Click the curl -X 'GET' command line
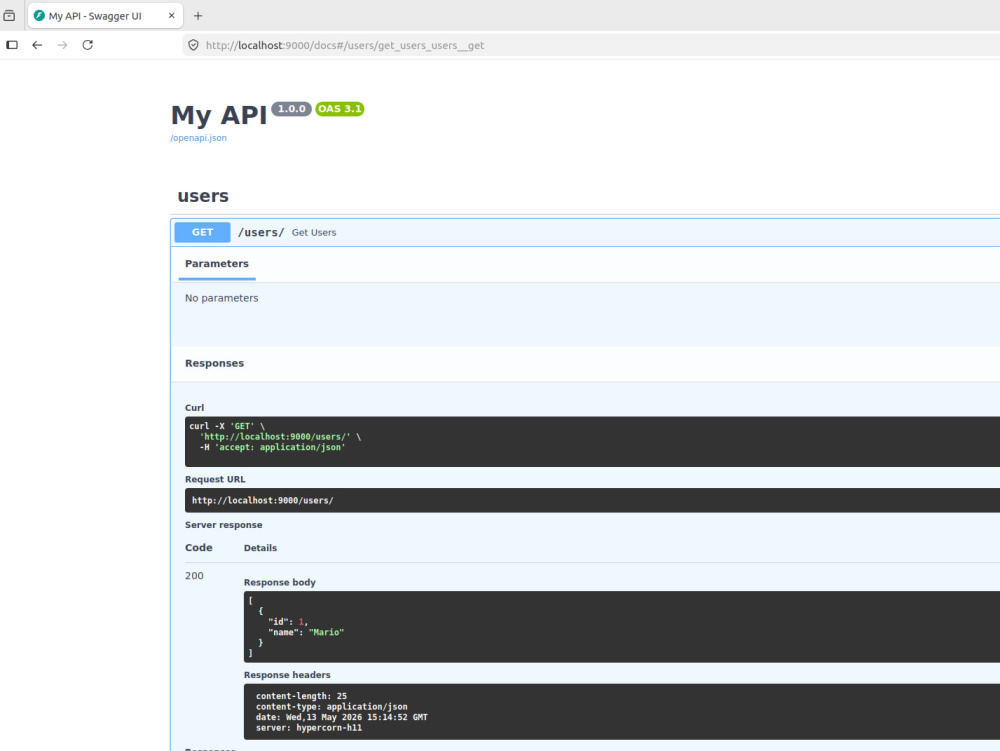The width and height of the screenshot is (1000, 751). click(x=227, y=427)
